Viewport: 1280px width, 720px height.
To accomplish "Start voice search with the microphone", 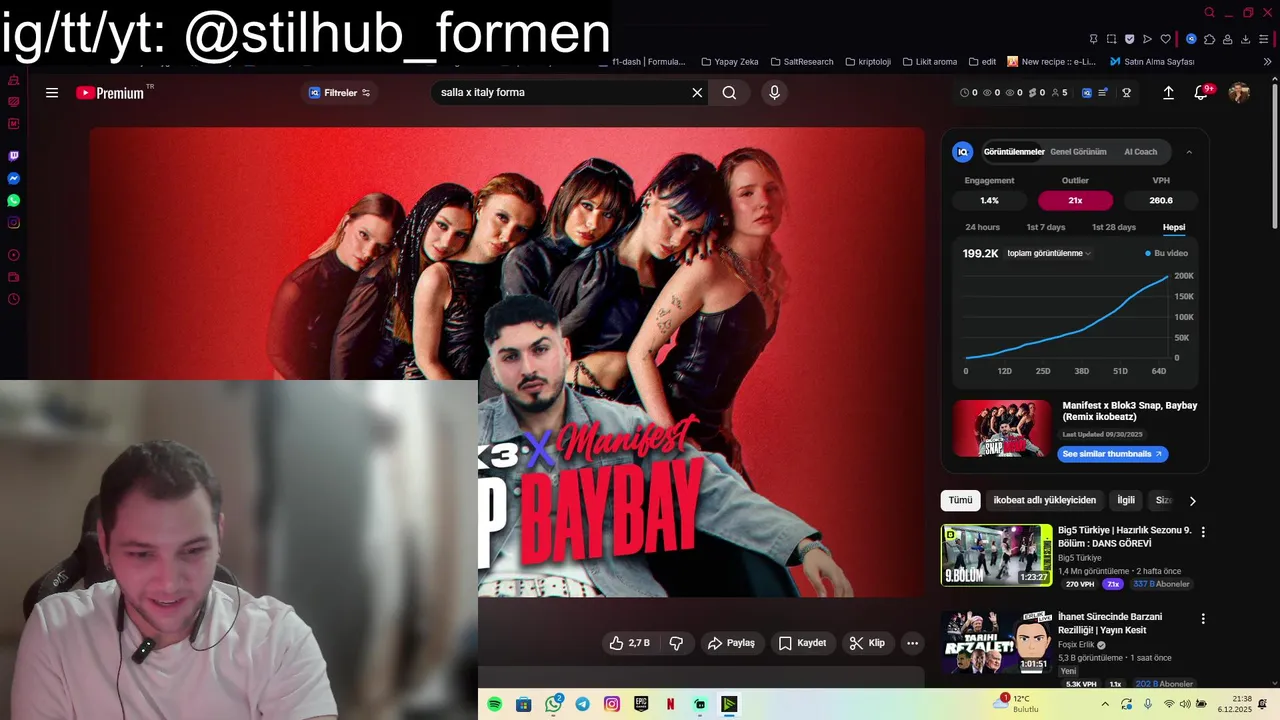I will [774, 93].
